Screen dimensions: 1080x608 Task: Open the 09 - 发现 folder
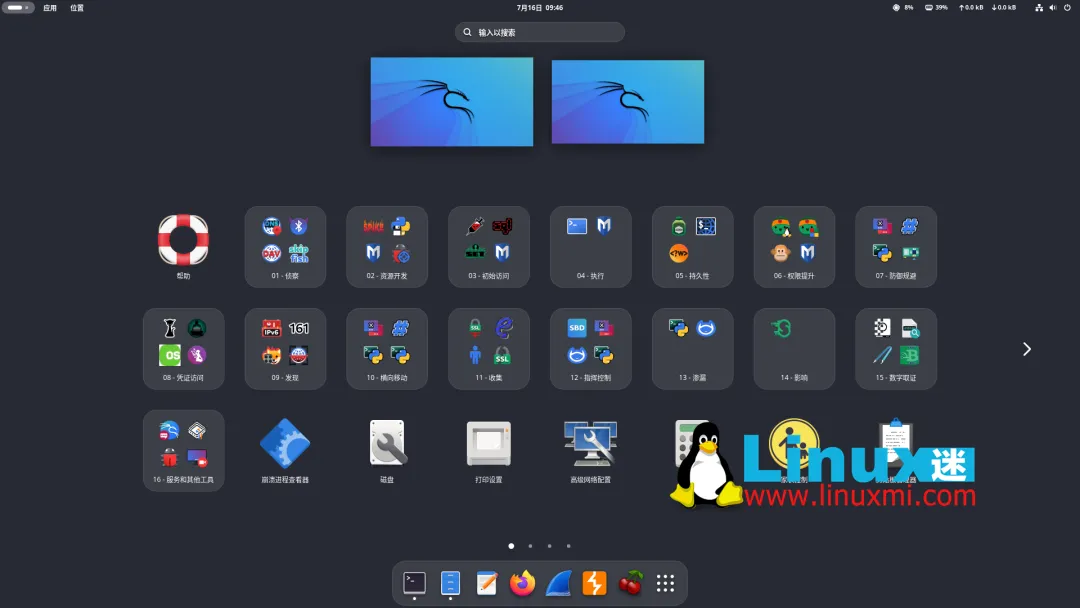click(x=285, y=348)
